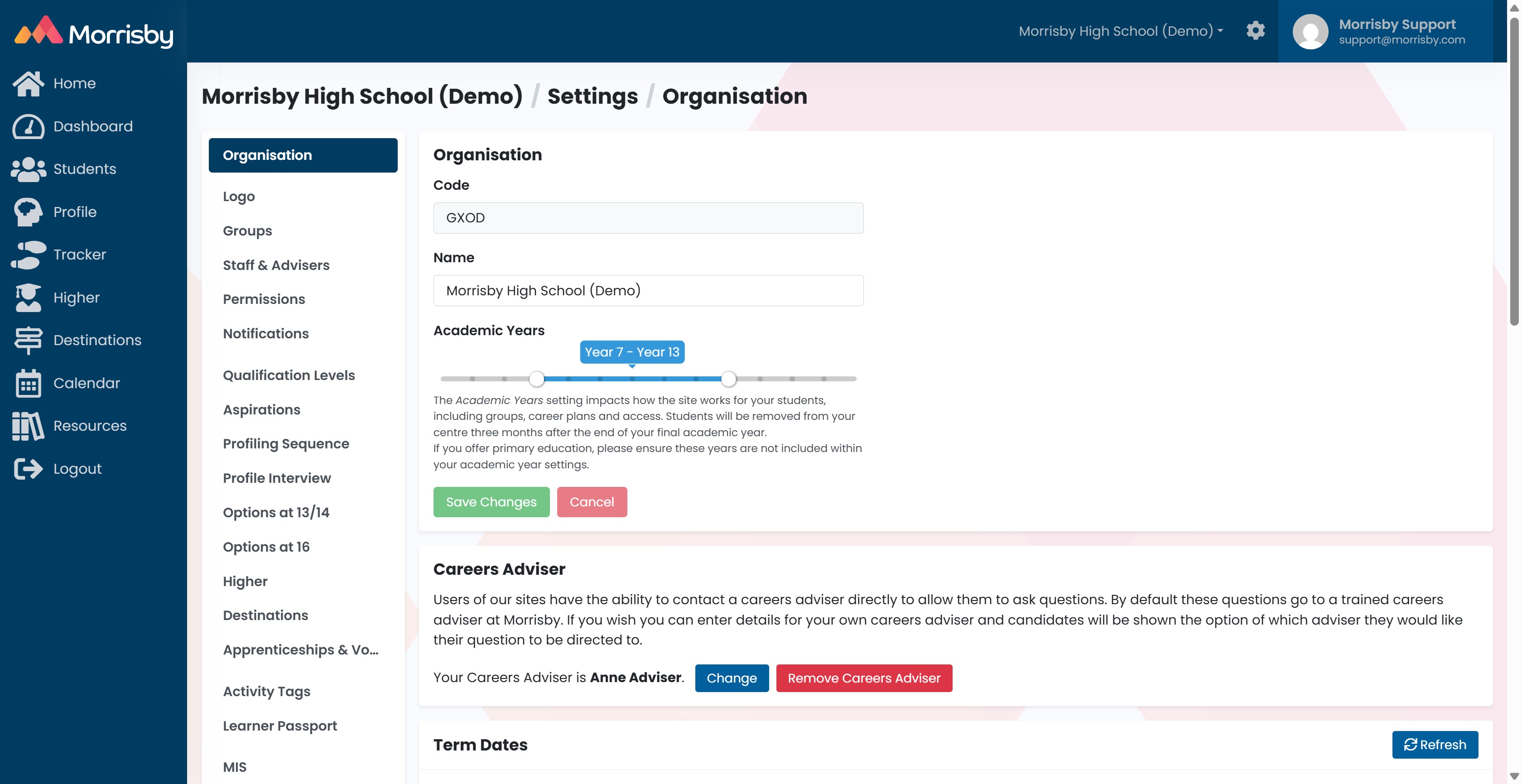Image resolution: width=1522 pixels, height=784 pixels.
Task: Open Options at 13/14 settings
Action: tap(276, 512)
